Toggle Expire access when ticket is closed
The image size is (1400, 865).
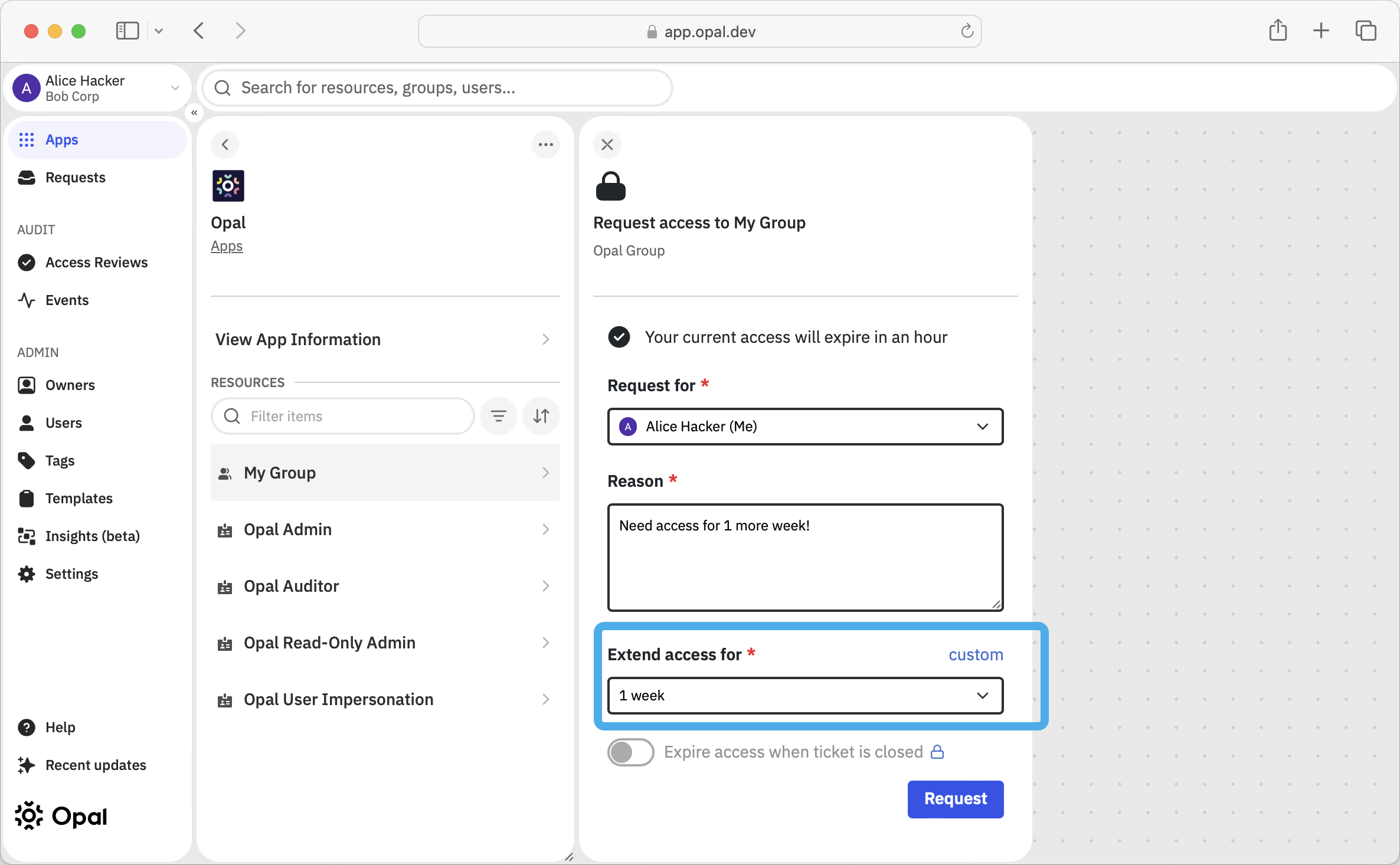(630, 752)
